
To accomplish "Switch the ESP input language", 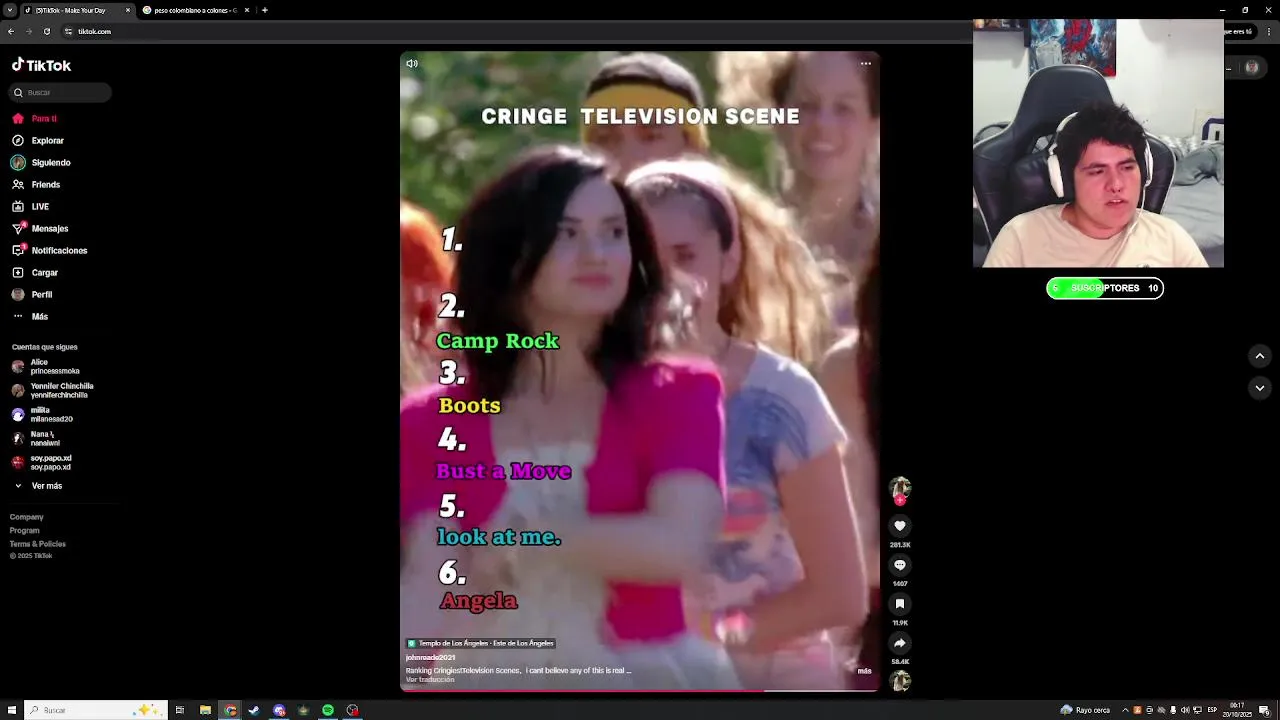I will [x=1213, y=710].
